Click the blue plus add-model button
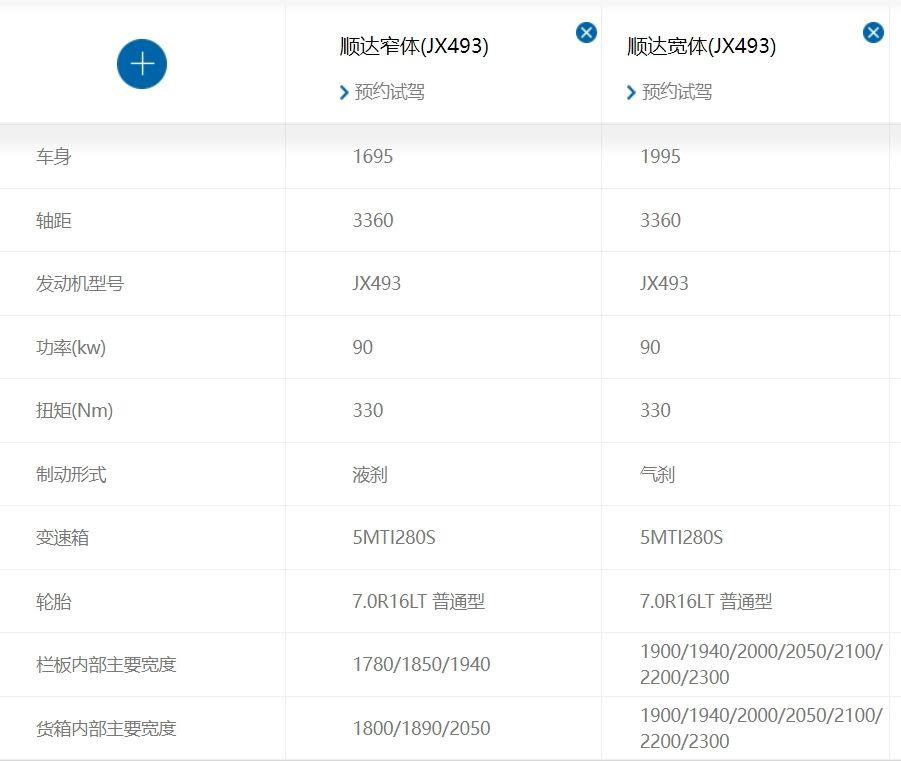The width and height of the screenshot is (901, 761). click(142, 64)
